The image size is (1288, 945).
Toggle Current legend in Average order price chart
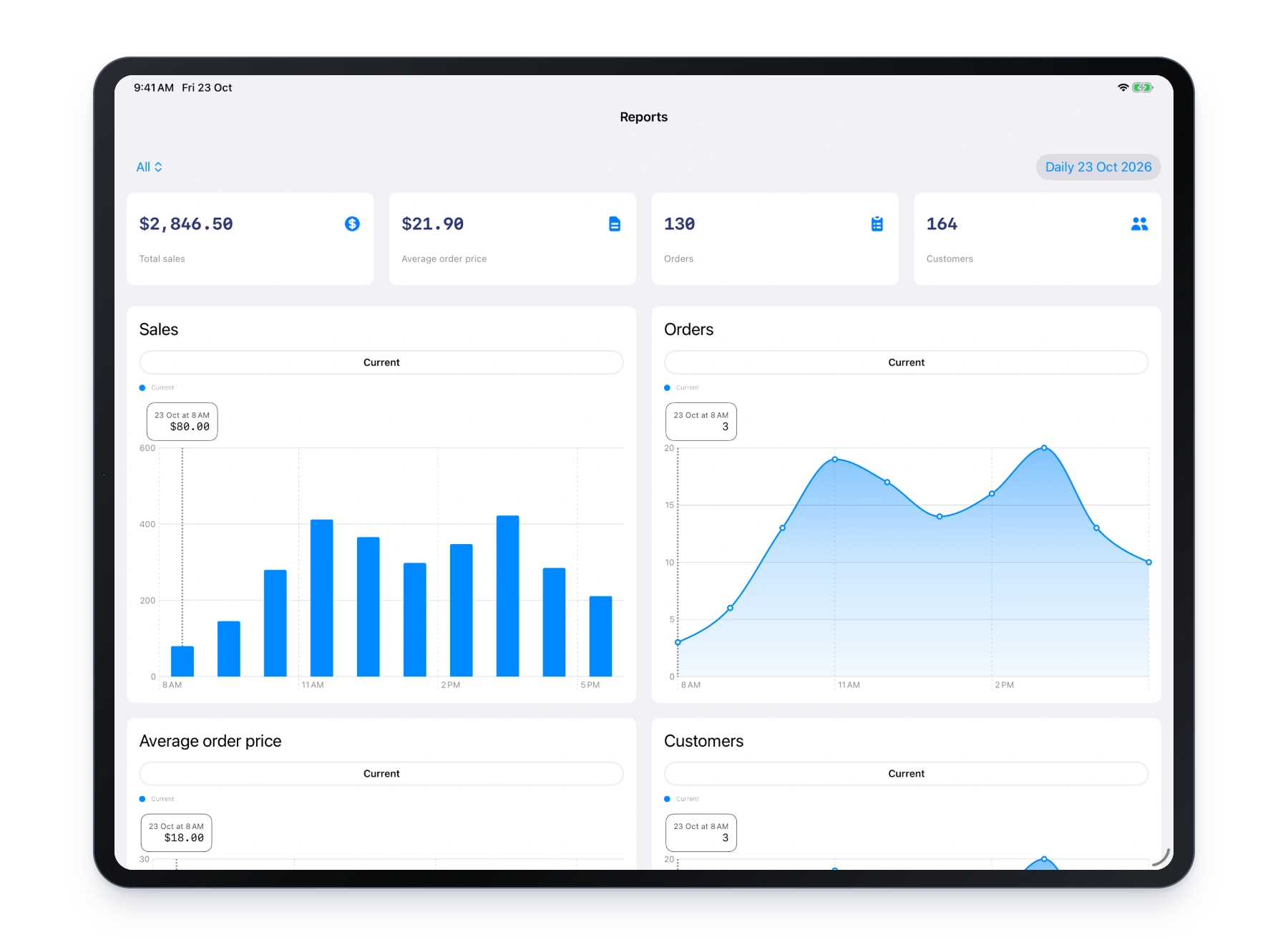(x=157, y=798)
